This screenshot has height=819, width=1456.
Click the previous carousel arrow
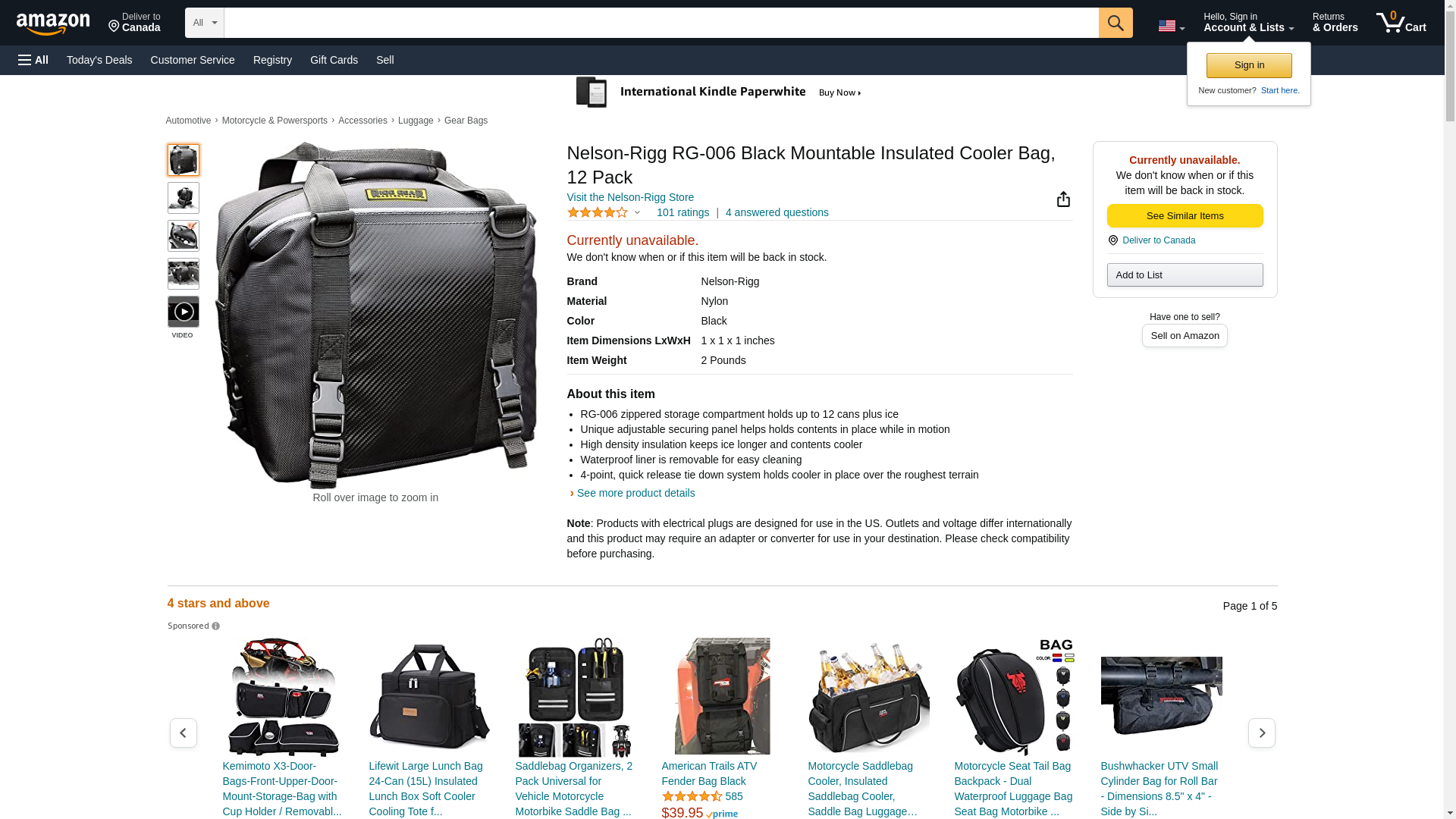tap(183, 733)
